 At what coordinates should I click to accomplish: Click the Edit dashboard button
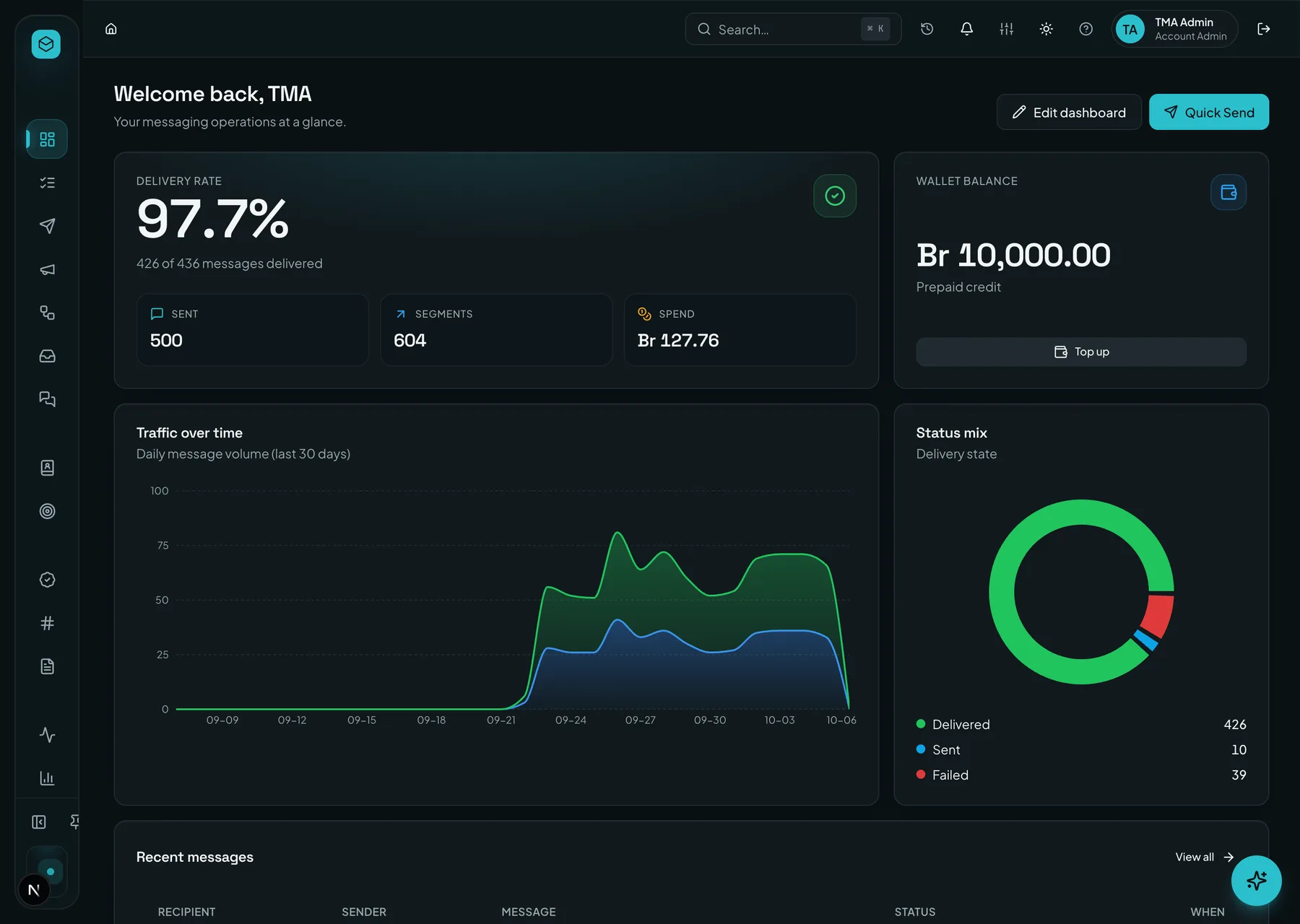click(x=1069, y=112)
